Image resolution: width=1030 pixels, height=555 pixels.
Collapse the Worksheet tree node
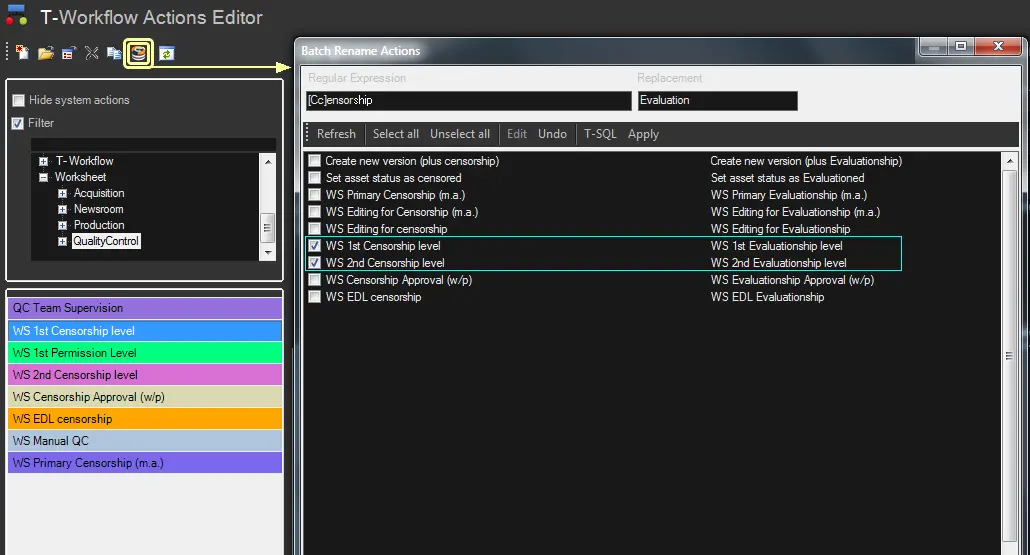pyautogui.click(x=44, y=177)
